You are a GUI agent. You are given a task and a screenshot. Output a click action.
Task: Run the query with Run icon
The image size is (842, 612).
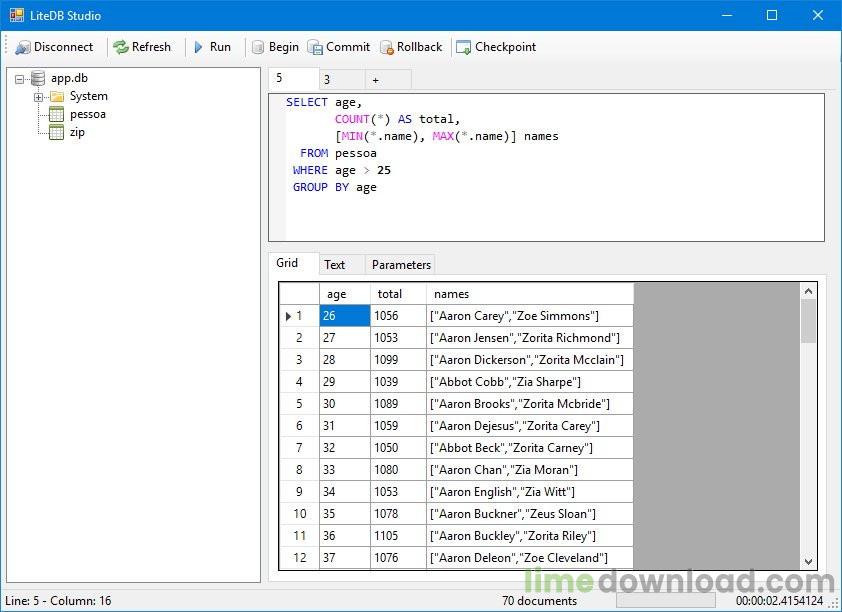pos(199,47)
